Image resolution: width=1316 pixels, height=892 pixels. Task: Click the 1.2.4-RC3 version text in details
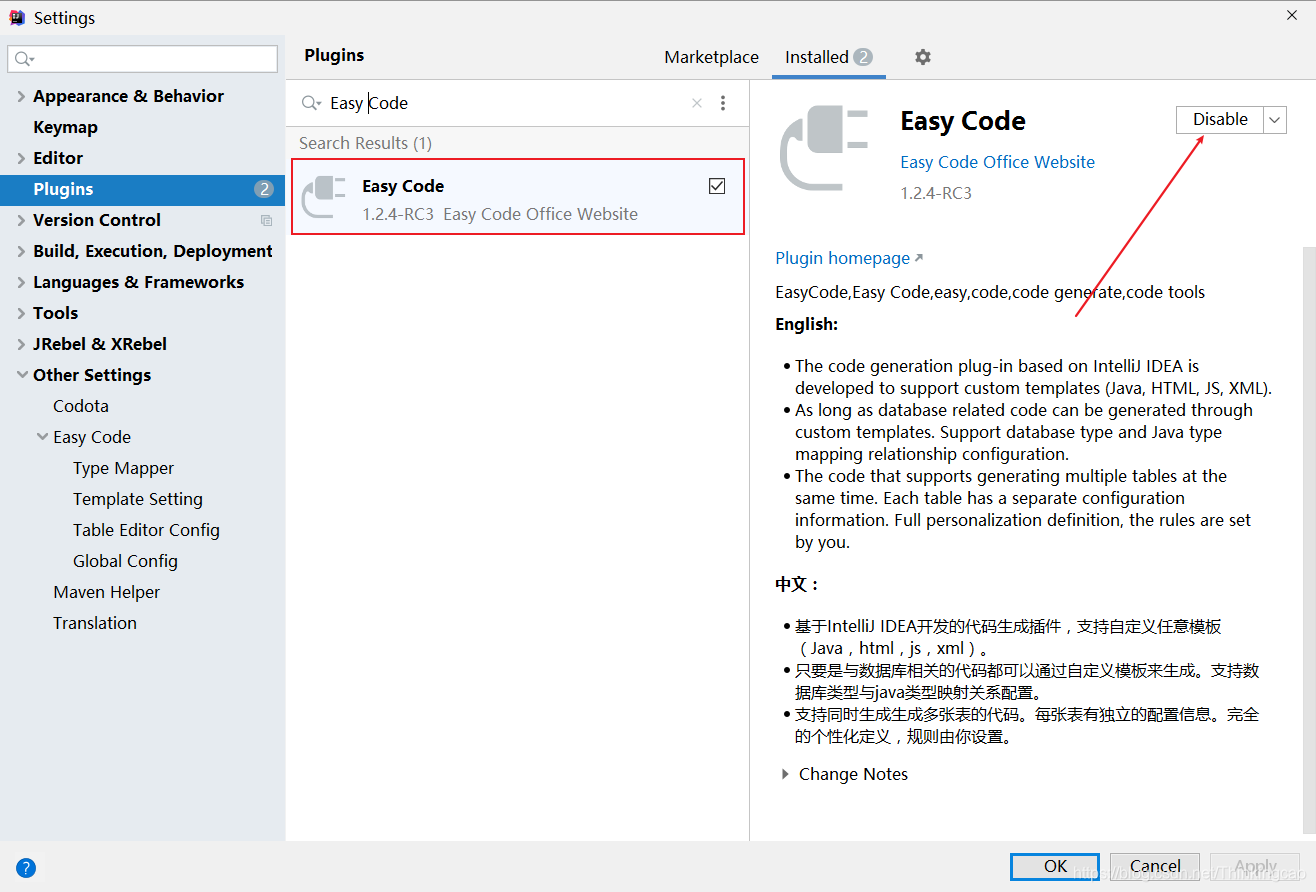pyautogui.click(x=936, y=193)
